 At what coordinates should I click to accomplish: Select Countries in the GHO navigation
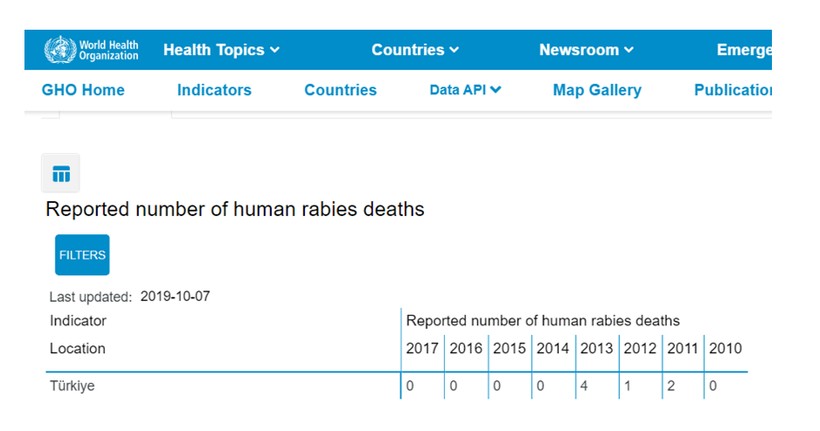tap(340, 90)
